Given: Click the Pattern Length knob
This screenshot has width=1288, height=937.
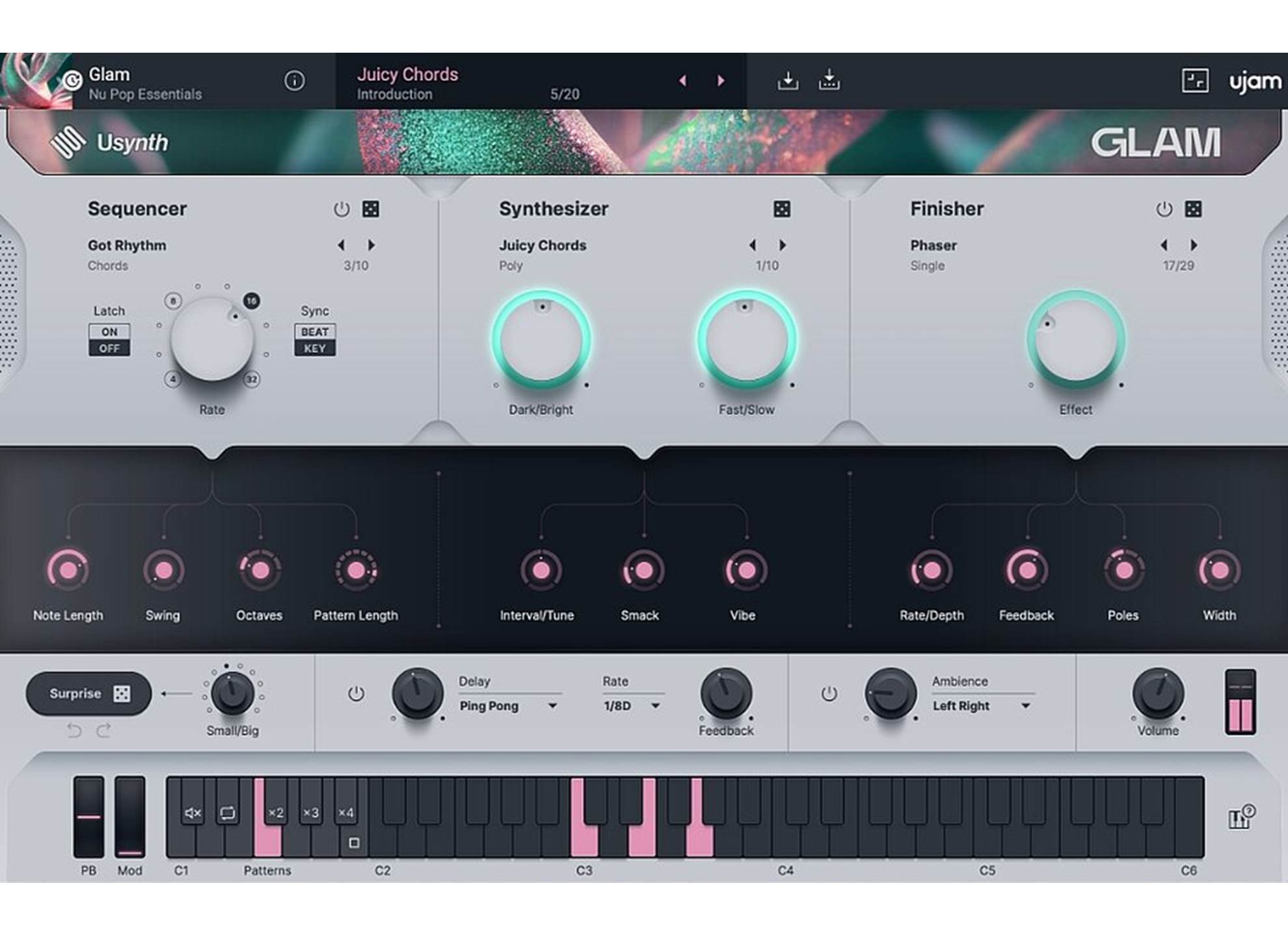Looking at the screenshot, I should [x=356, y=571].
